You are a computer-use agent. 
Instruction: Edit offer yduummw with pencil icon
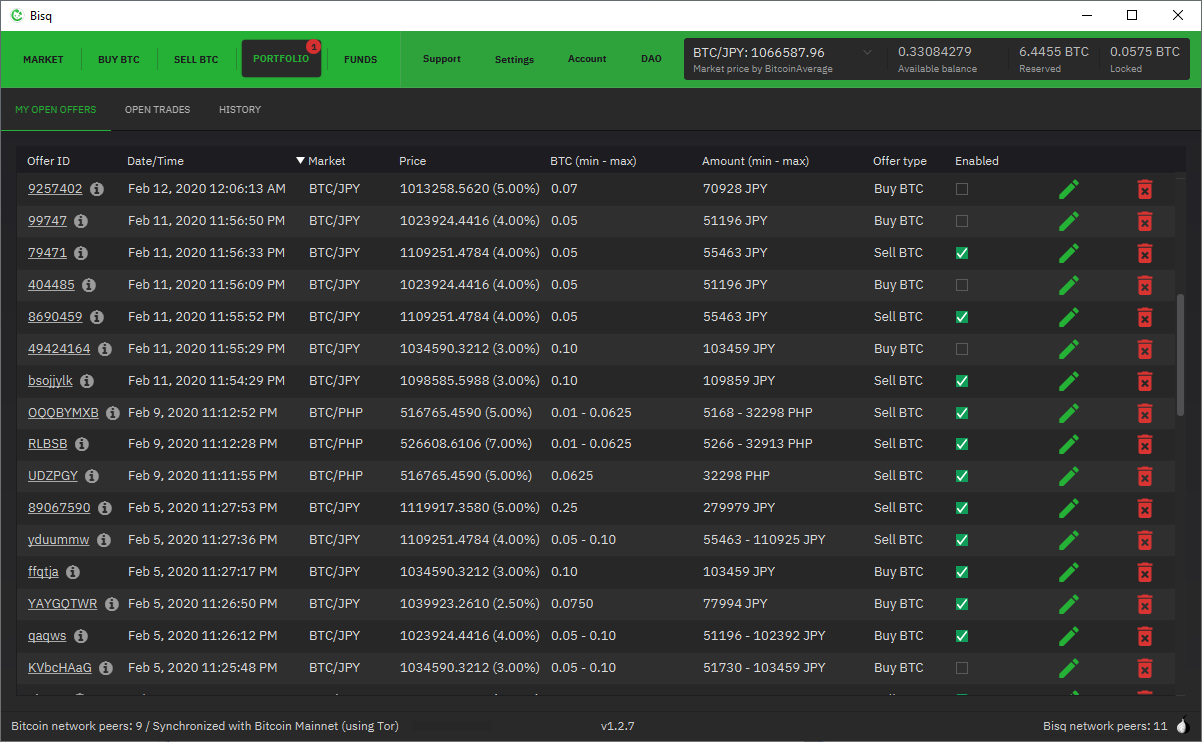click(1069, 540)
